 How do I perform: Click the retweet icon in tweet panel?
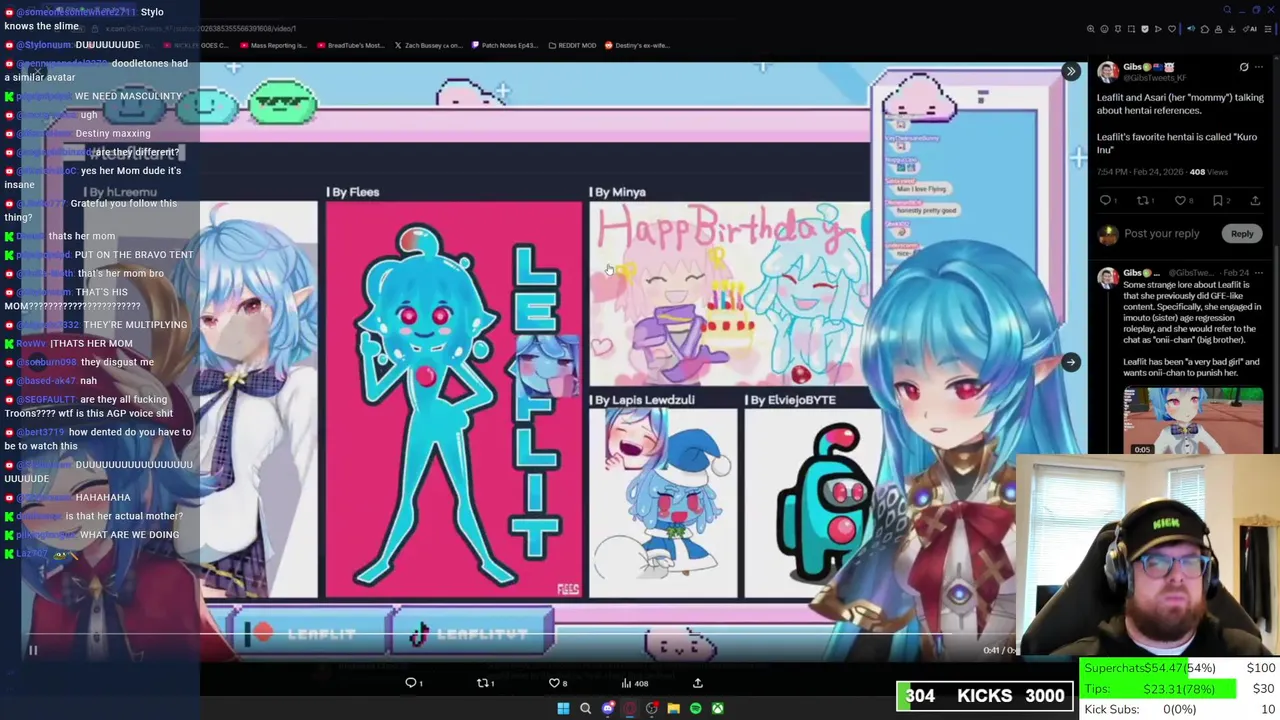coord(1143,201)
